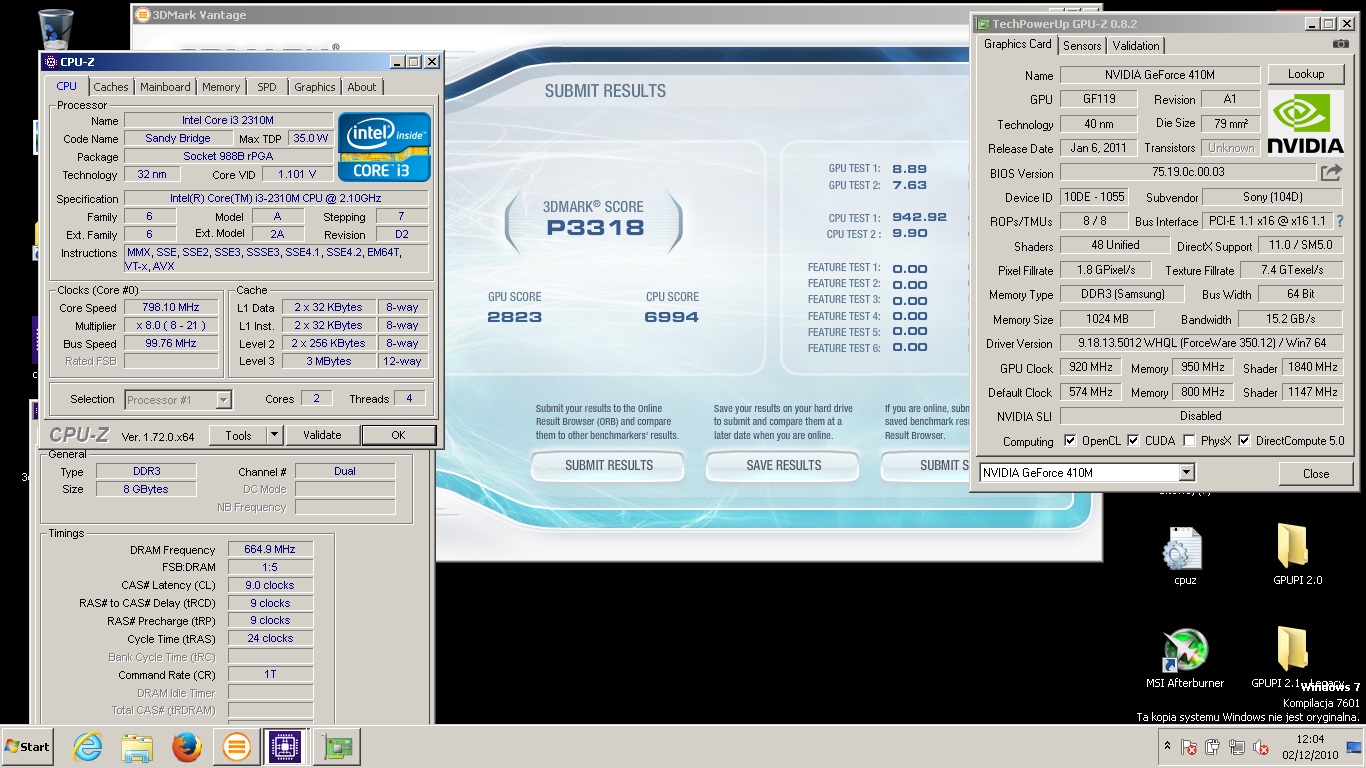Click the CPU score value 6994
The width and height of the screenshot is (1366, 768).
(x=672, y=317)
